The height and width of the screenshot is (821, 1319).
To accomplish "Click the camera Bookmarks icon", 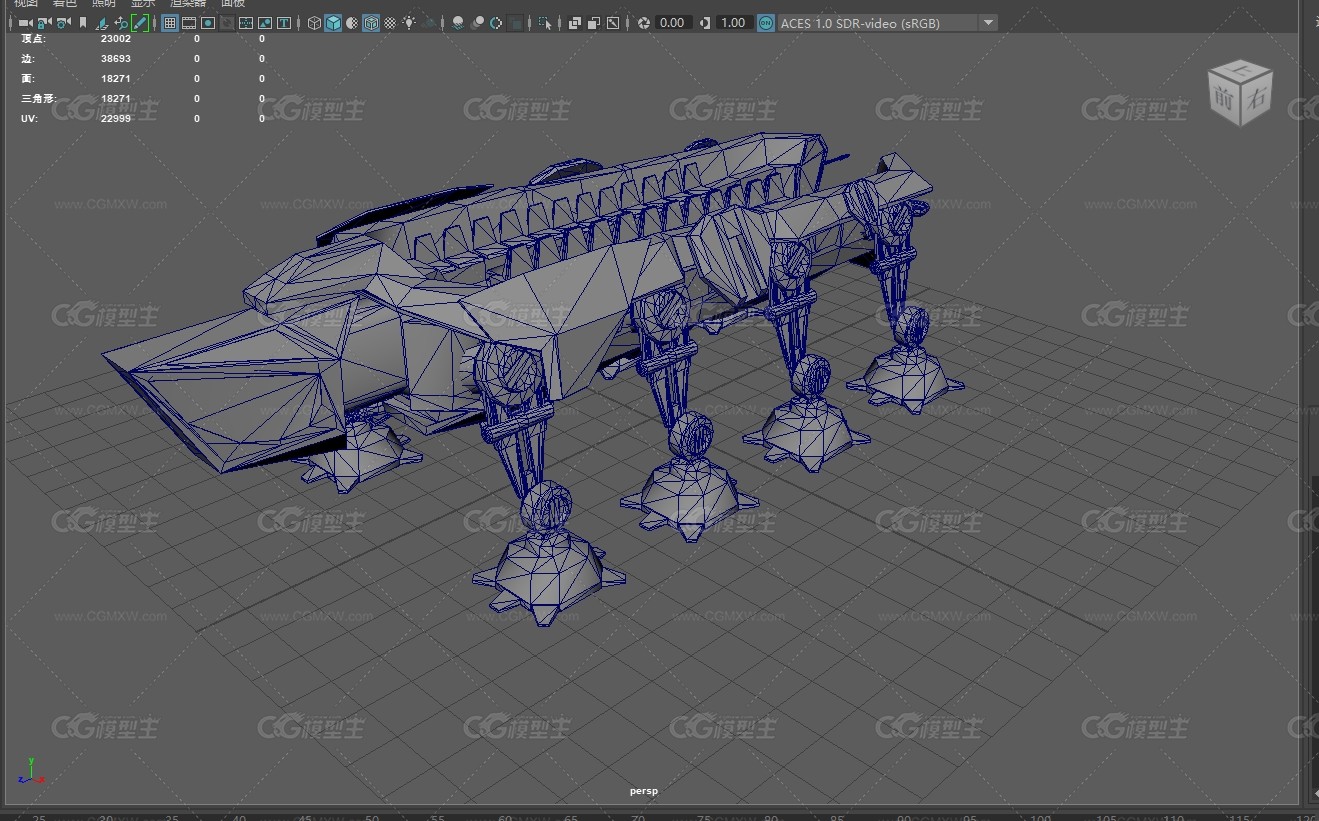I will (x=83, y=22).
